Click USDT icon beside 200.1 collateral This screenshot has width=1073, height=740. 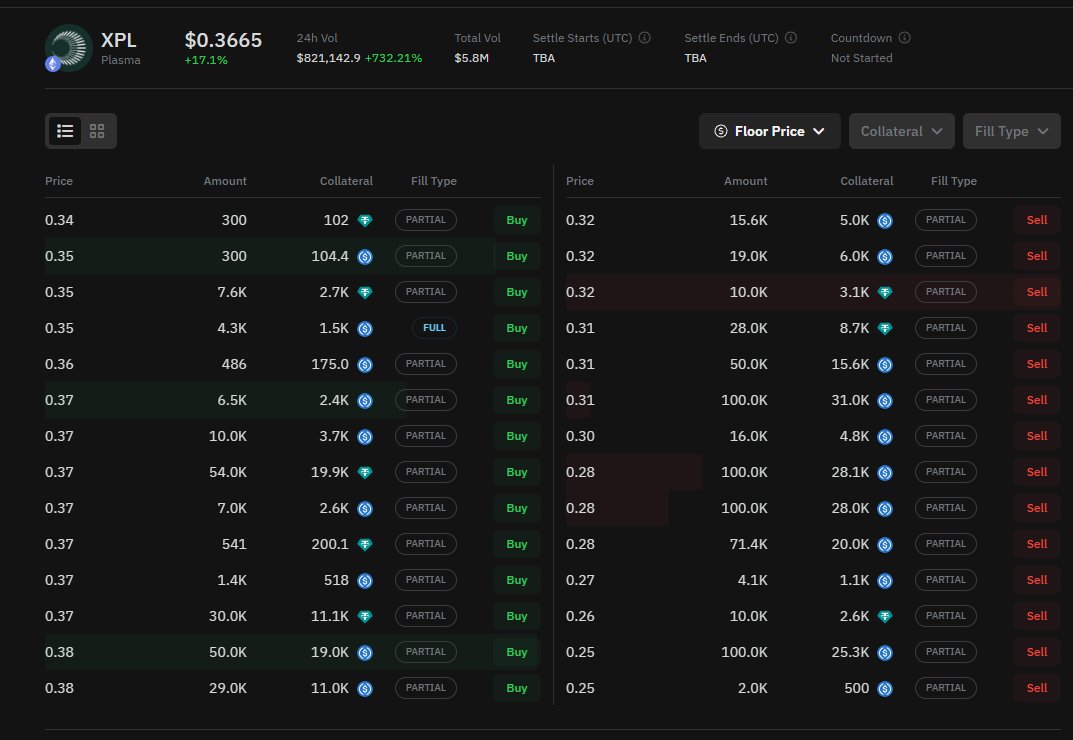point(365,545)
